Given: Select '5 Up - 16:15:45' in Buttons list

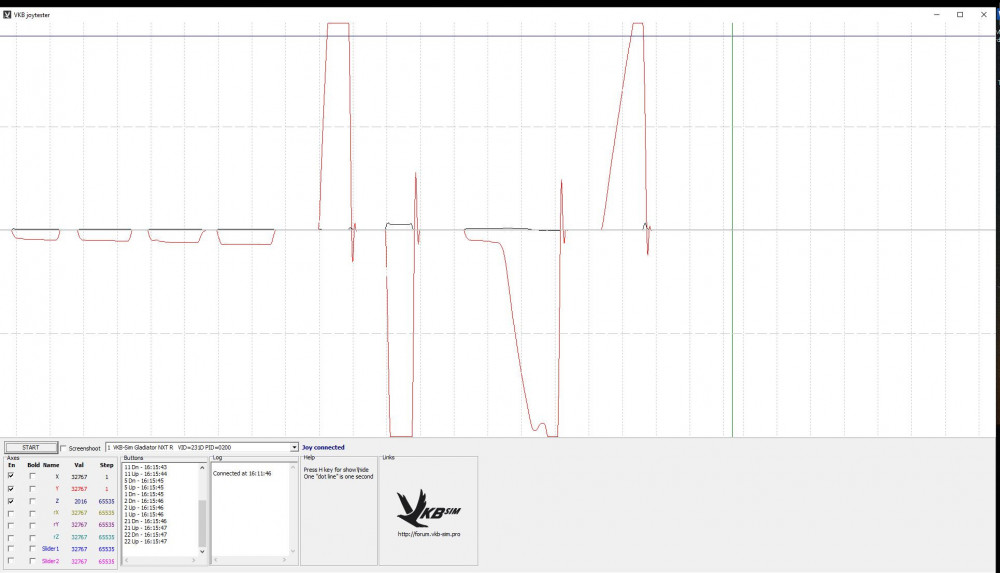Looking at the screenshot, I should point(144,487).
